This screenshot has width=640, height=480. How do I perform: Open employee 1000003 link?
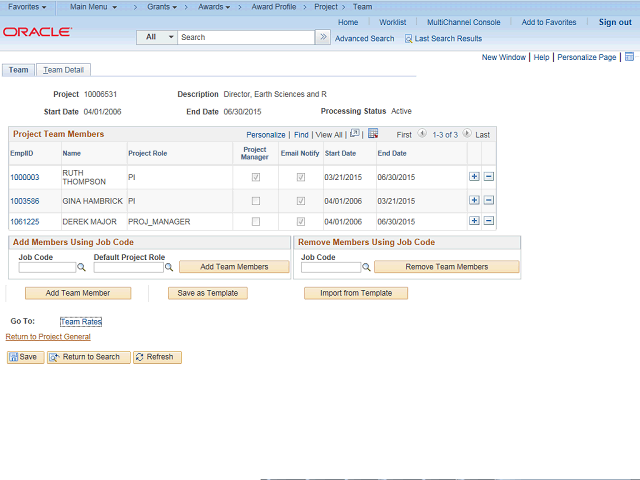pos(25,177)
